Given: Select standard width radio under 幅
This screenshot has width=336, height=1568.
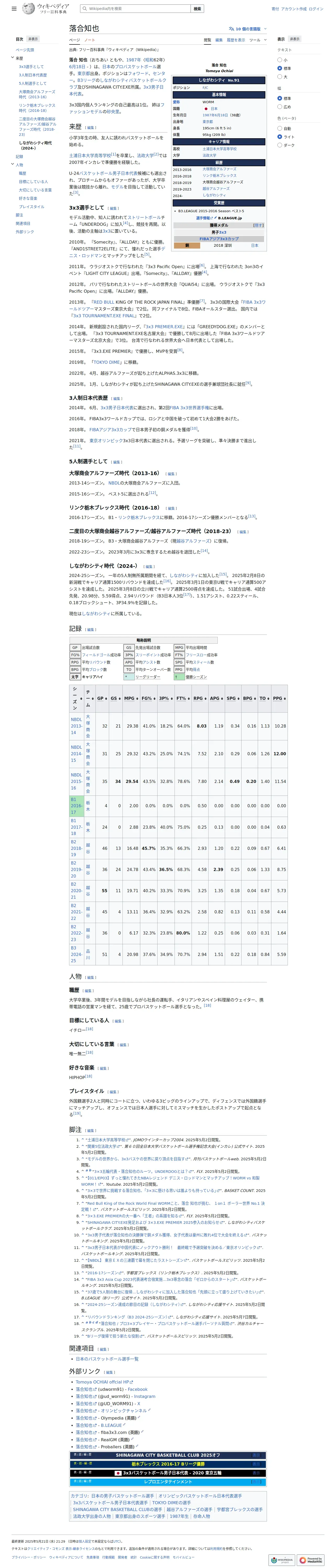Looking at the screenshot, I should [x=280, y=98].
